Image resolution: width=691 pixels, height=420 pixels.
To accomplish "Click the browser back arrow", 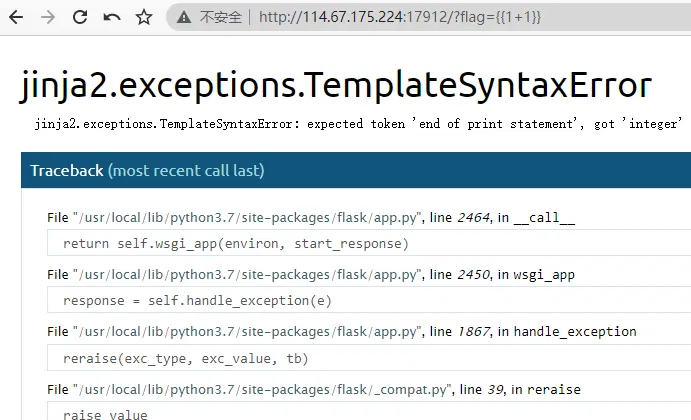I will coord(18,17).
